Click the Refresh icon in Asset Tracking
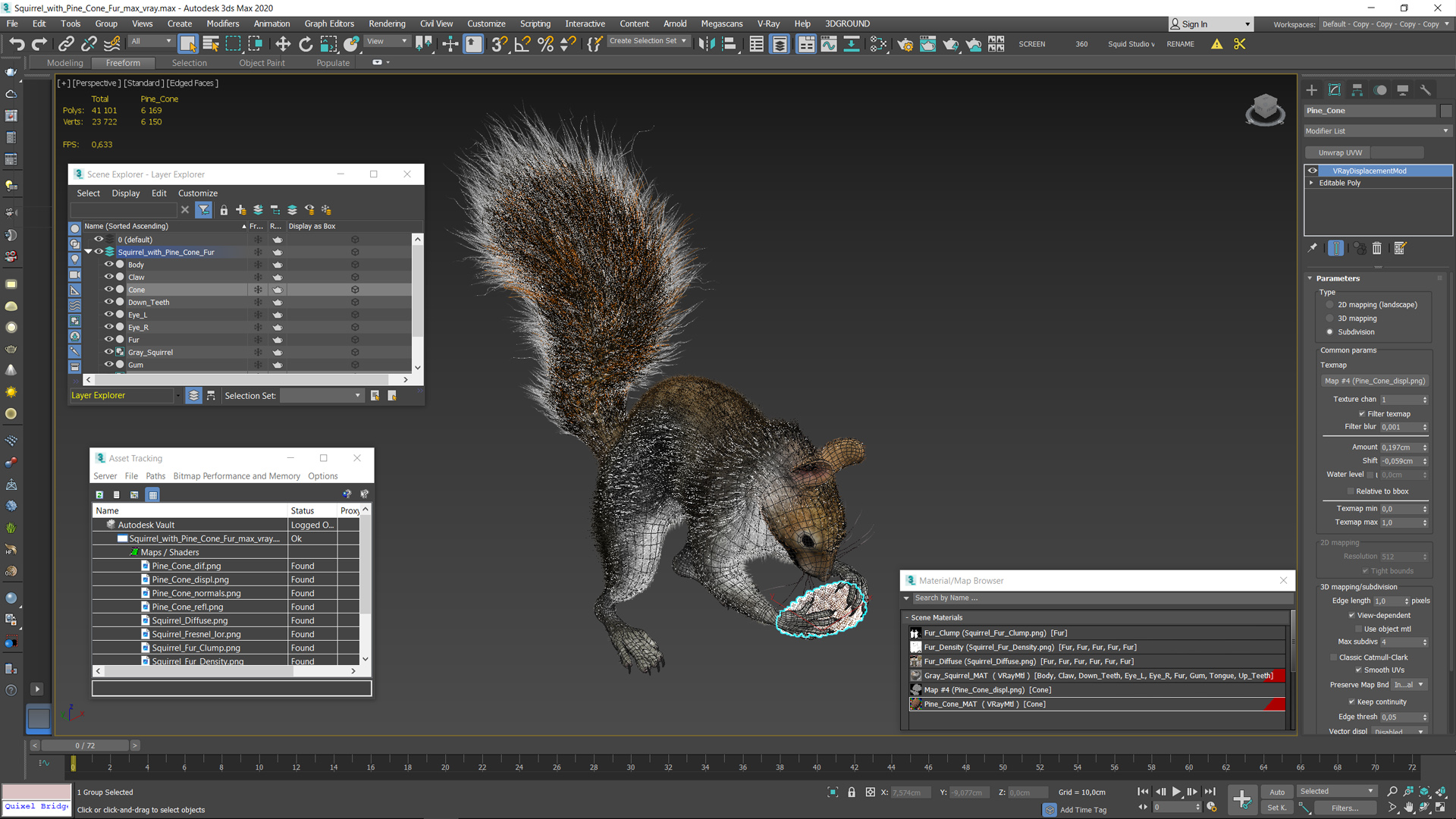Image resolution: width=1456 pixels, height=819 pixels. coord(99,494)
